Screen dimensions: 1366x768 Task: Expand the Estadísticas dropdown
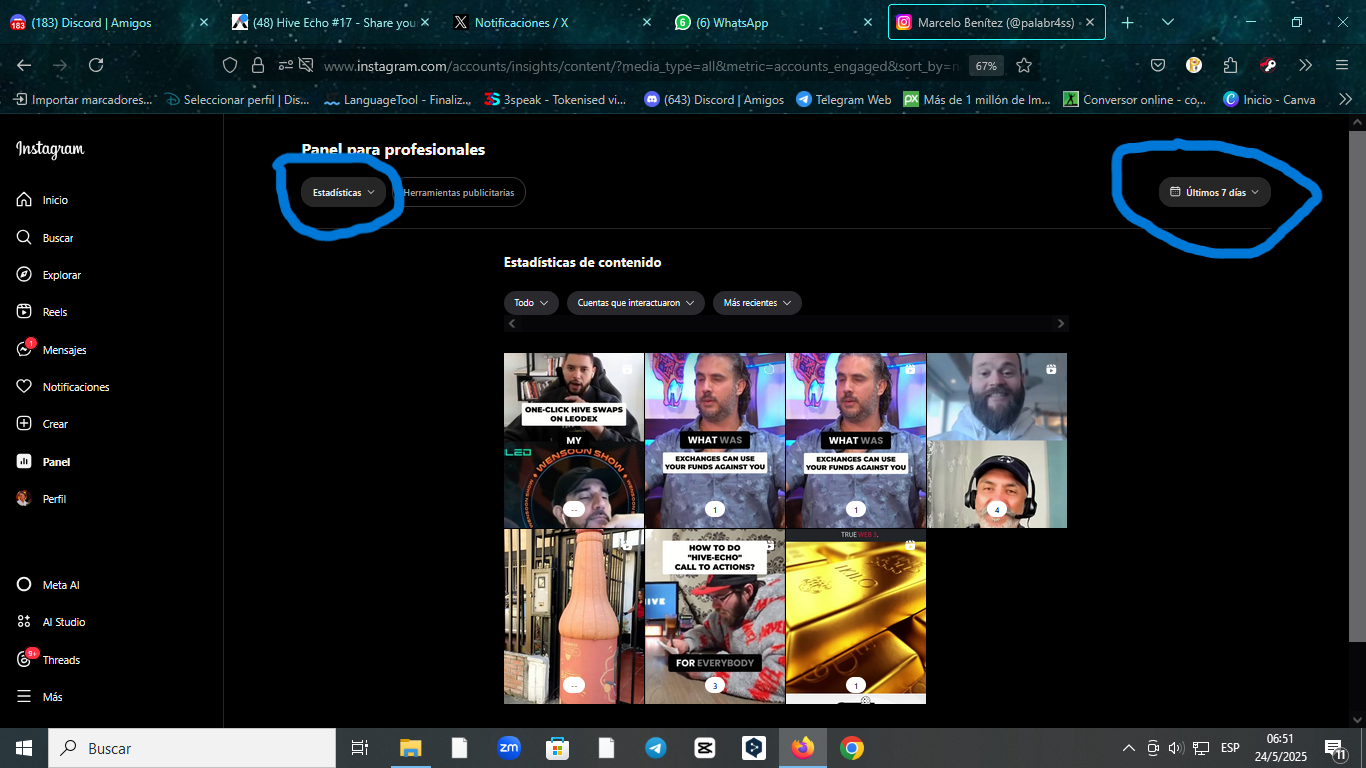[x=343, y=192]
